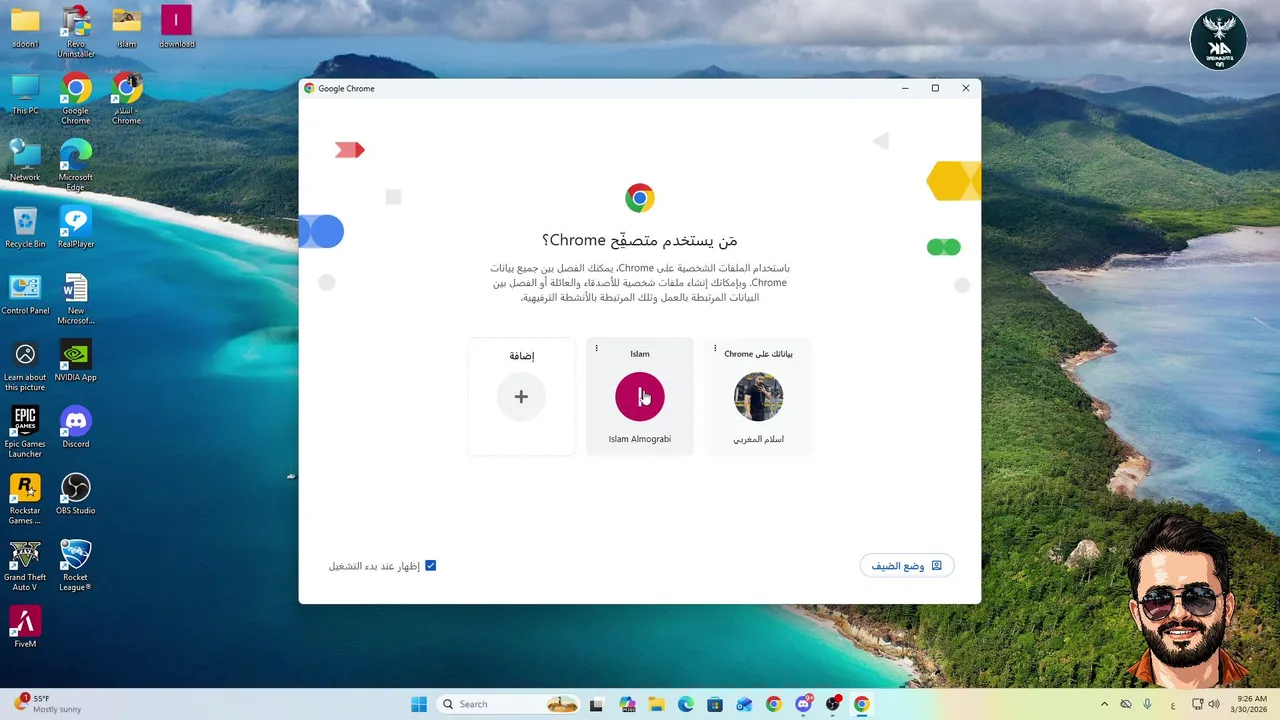The height and width of the screenshot is (720, 1280).
Task: Select Rockstar Games Launcher icon
Action: tap(25, 499)
